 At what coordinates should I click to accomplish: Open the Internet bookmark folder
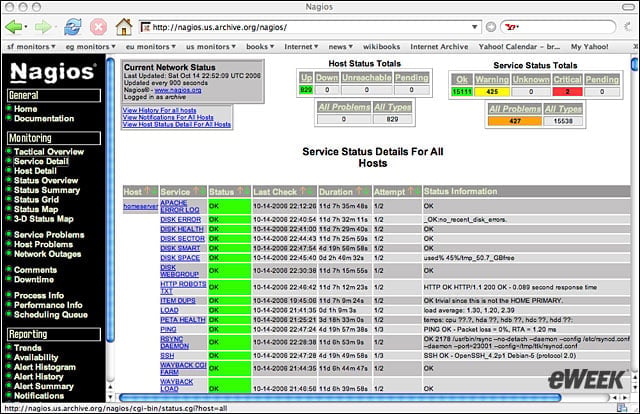301,47
